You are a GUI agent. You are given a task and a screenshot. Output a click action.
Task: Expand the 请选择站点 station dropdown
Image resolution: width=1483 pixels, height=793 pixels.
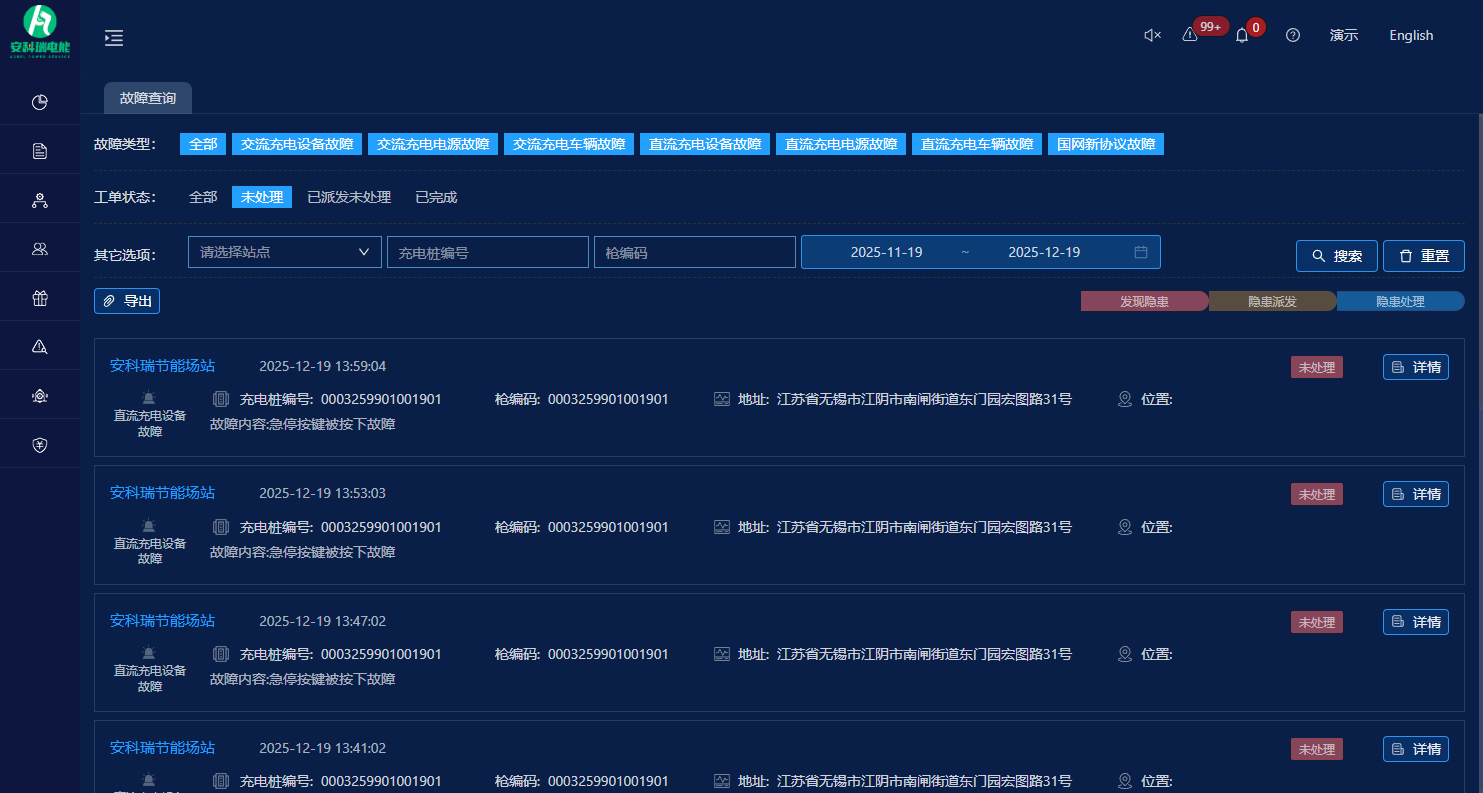[x=285, y=252]
